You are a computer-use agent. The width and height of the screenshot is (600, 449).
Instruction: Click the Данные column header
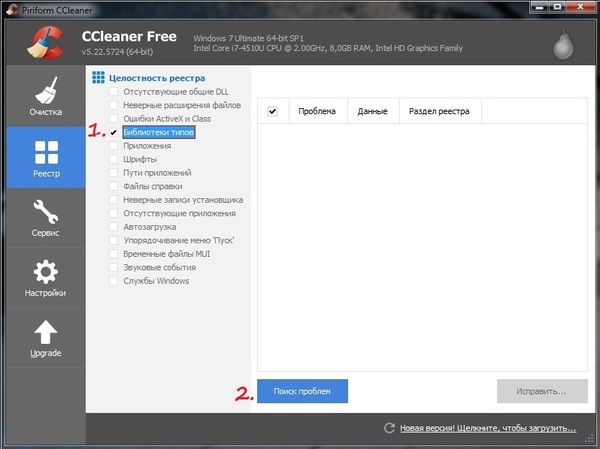372,111
